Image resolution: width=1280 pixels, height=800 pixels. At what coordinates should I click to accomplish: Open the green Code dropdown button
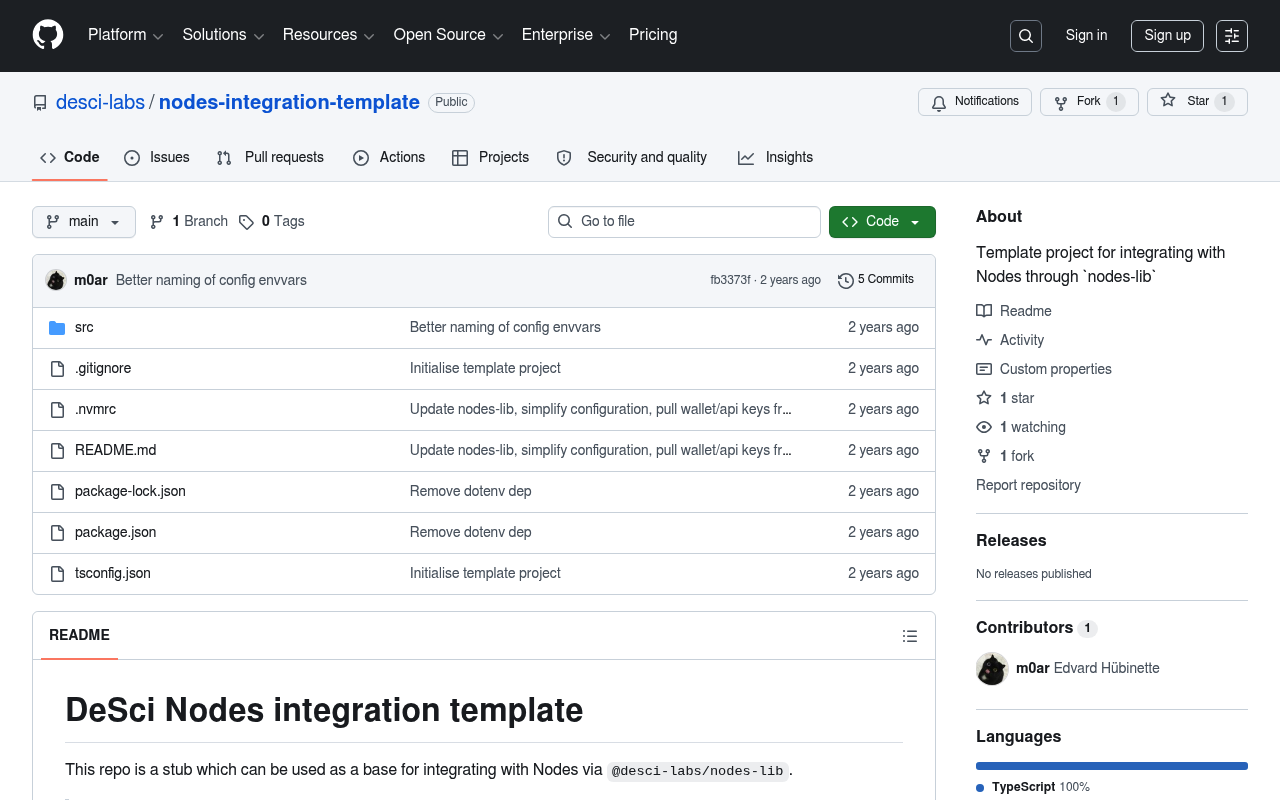882,222
